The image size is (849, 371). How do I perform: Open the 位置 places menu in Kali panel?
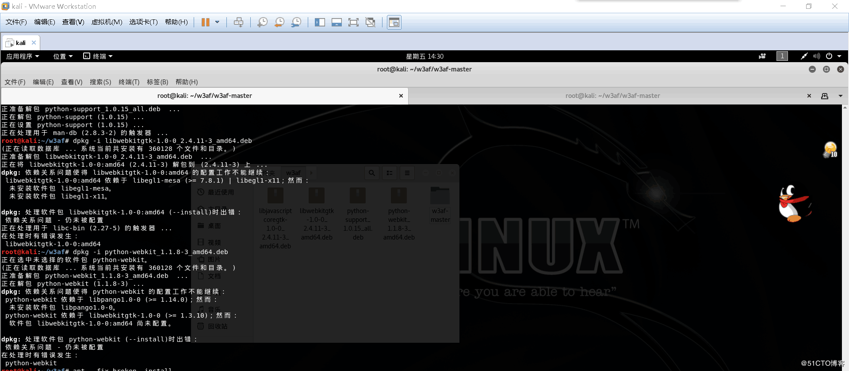pos(62,56)
